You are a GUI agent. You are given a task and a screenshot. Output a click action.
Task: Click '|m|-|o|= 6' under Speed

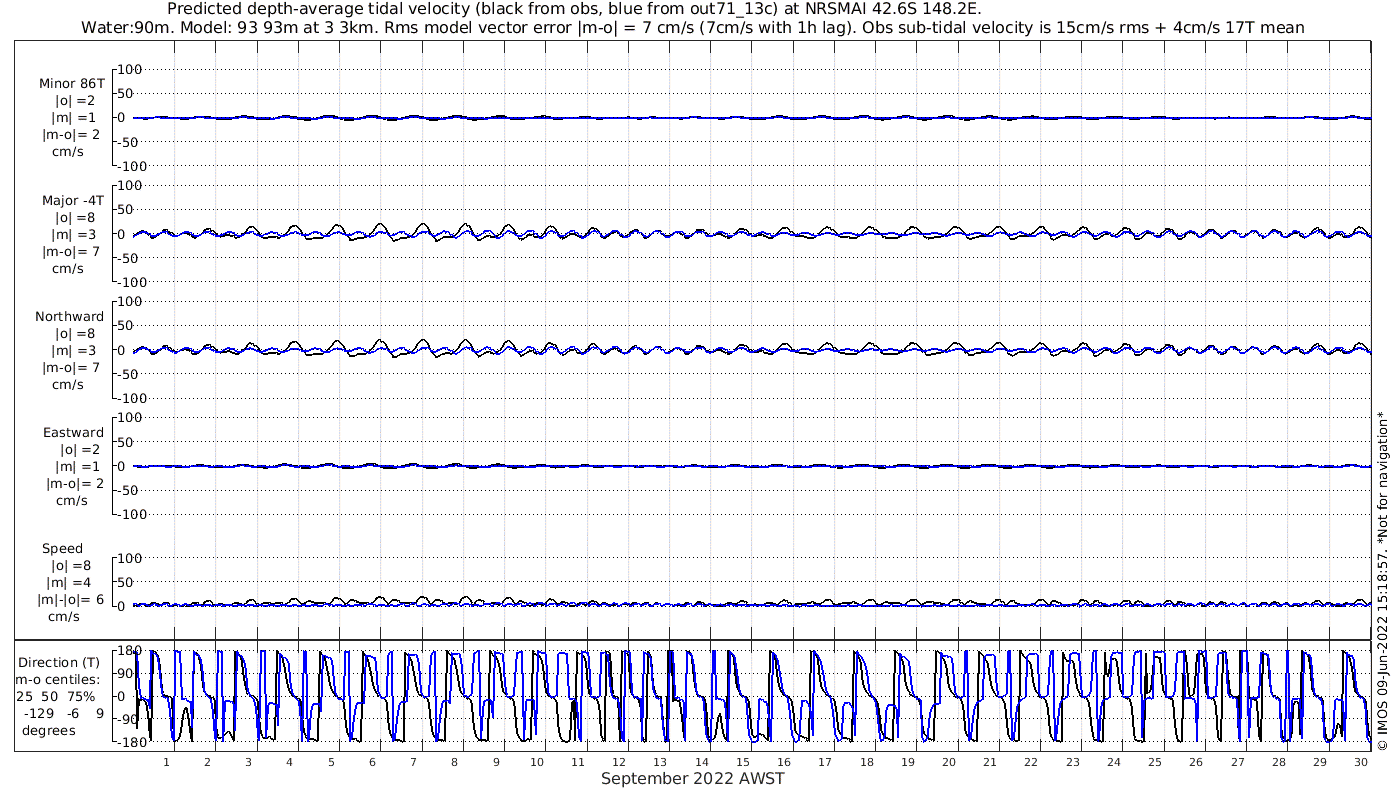71,599
